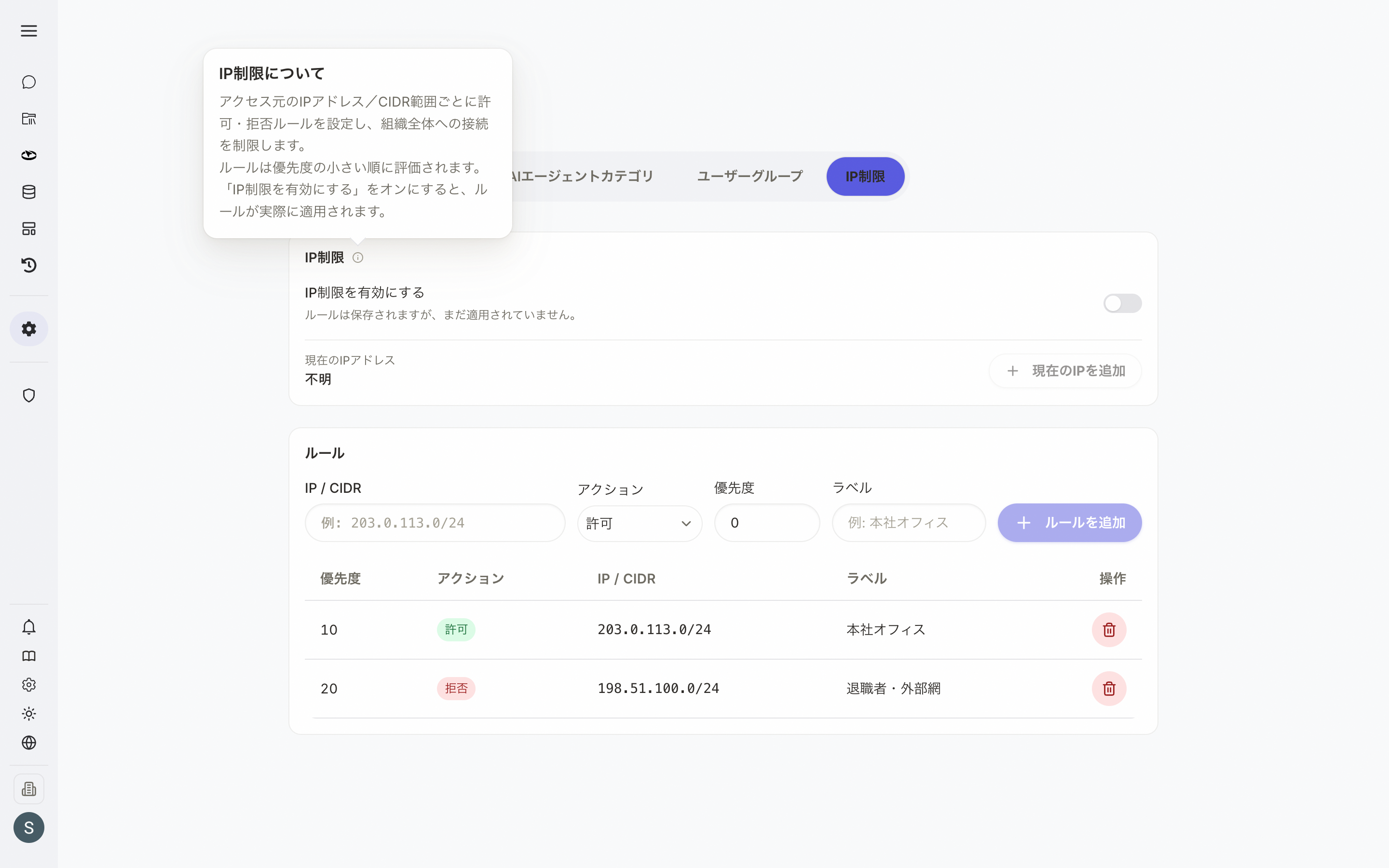Click the info icon next to IP制限
1389x868 pixels.
[357, 258]
